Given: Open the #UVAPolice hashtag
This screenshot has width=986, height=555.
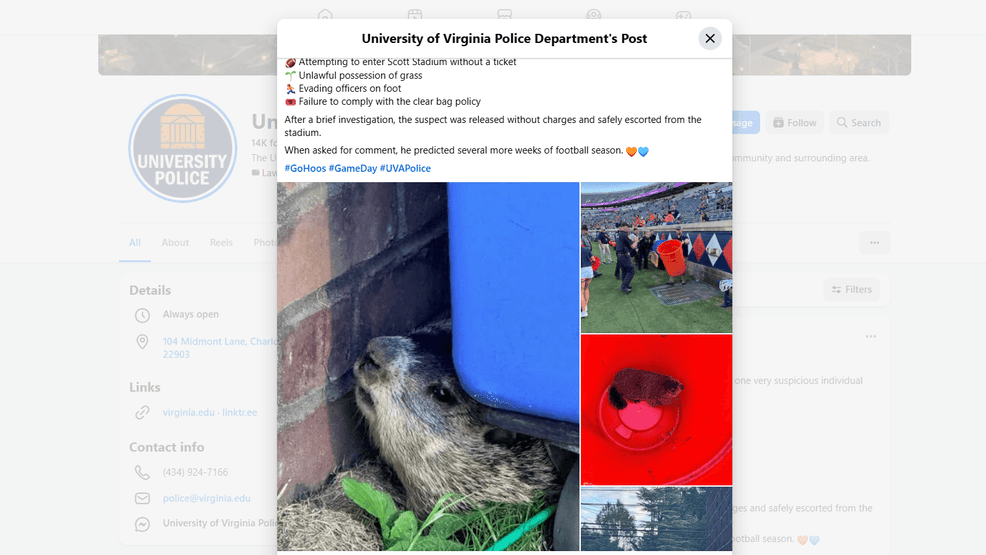Looking at the screenshot, I should tap(405, 168).
